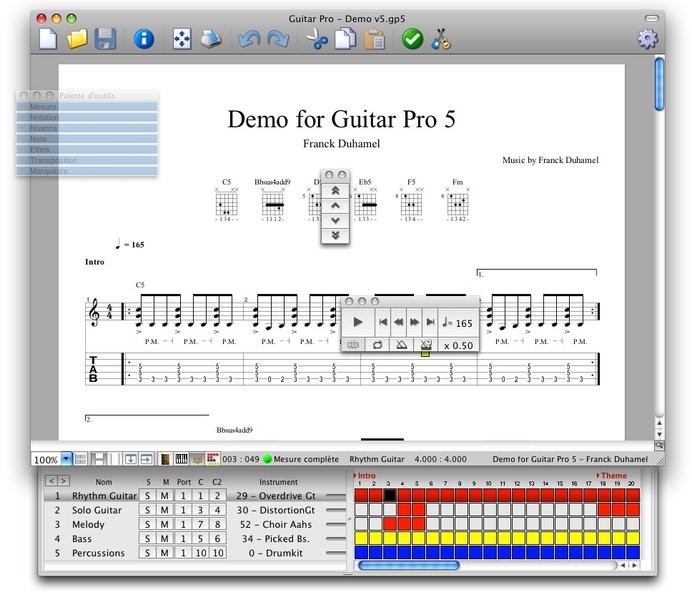Expand the Note section in the Palette d'outils
Image resolution: width=692 pixels, height=600 pixels.
87,139
